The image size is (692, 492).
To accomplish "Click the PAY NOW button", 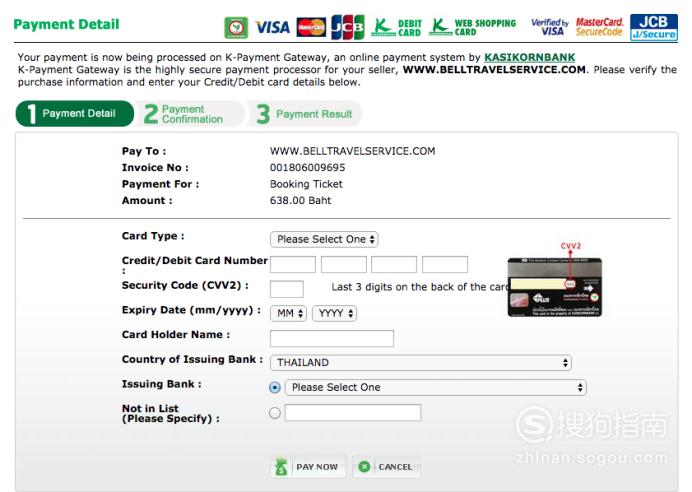I will (x=308, y=467).
